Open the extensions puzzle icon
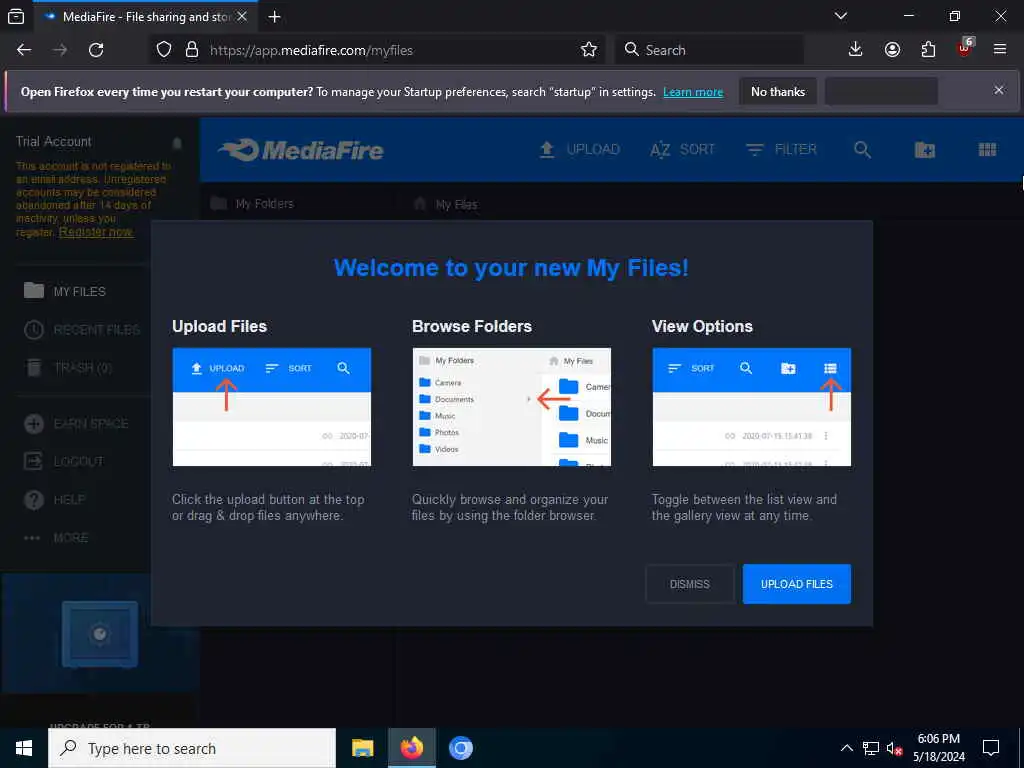Viewport: 1024px width, 768px height. (928, 50)
